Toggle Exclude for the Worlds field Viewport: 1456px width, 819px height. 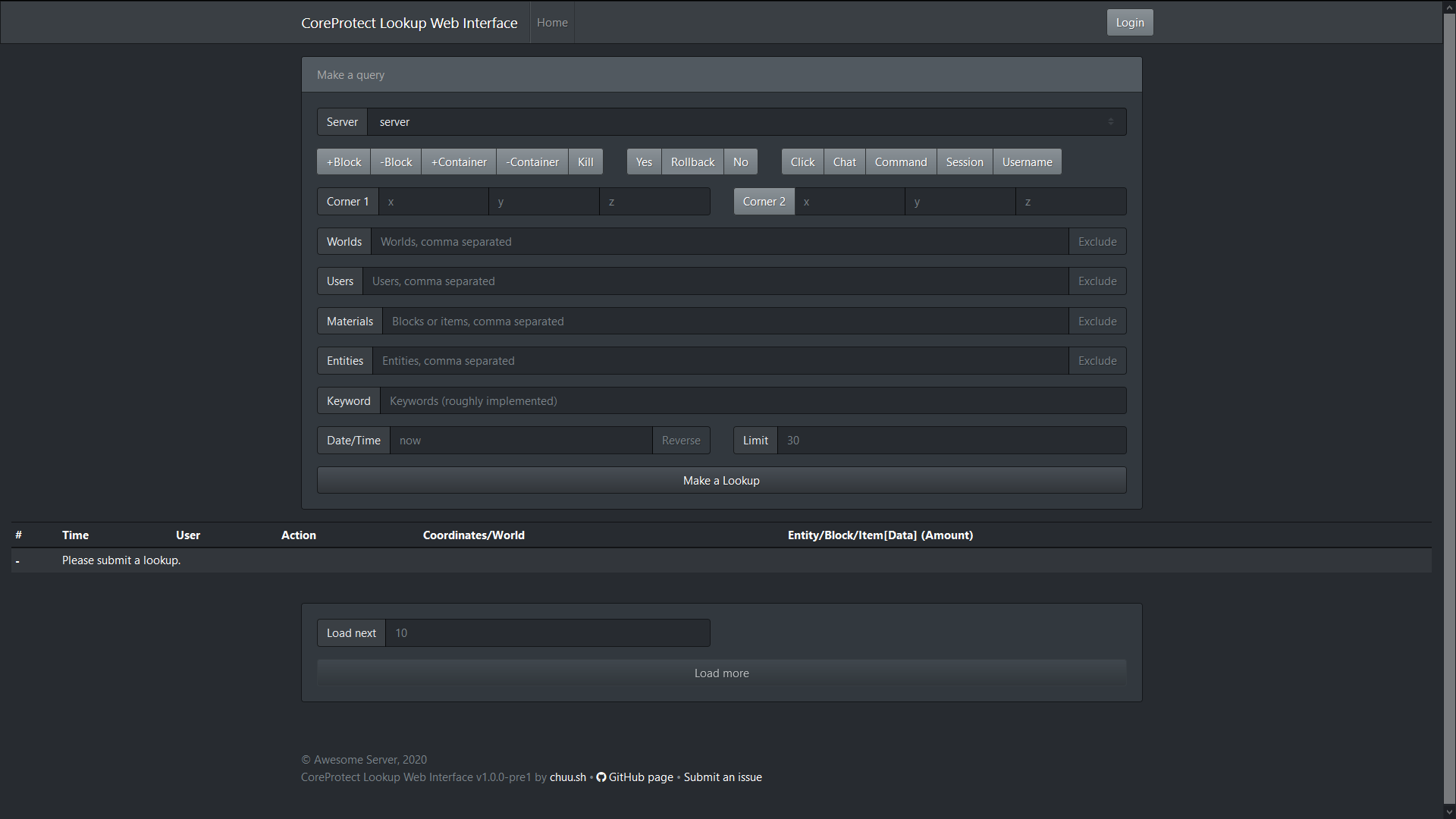click(x=1097, y=242)
